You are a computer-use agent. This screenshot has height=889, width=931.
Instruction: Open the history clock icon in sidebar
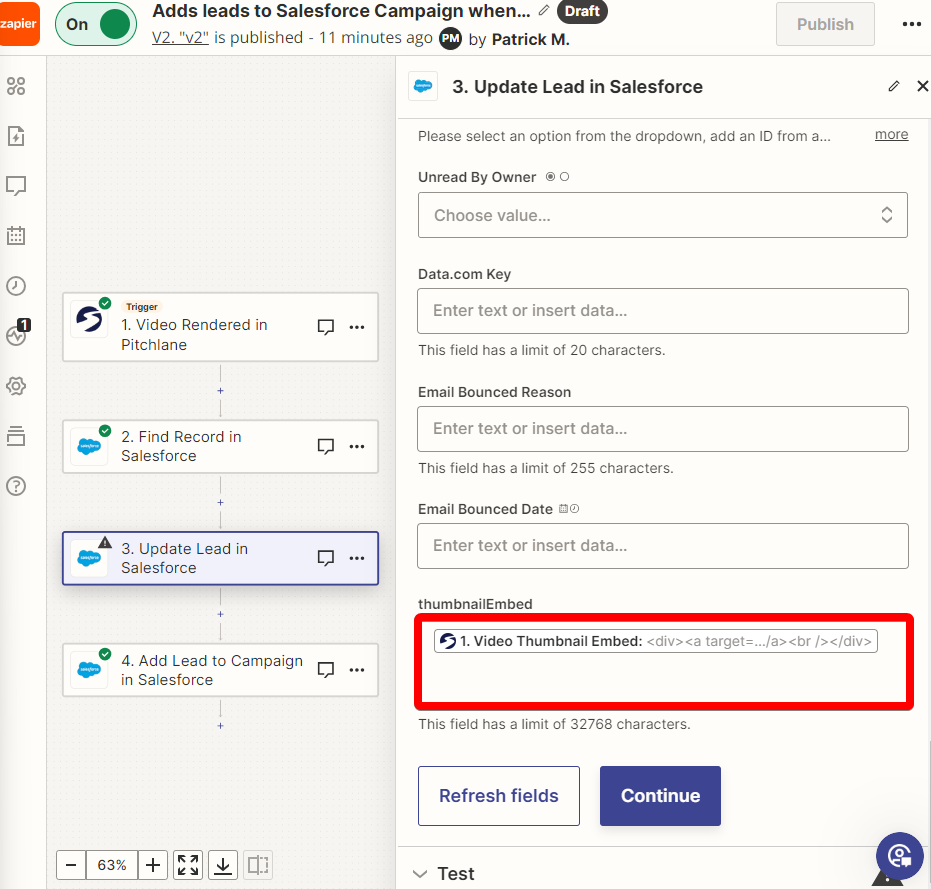tap(16, 286)
